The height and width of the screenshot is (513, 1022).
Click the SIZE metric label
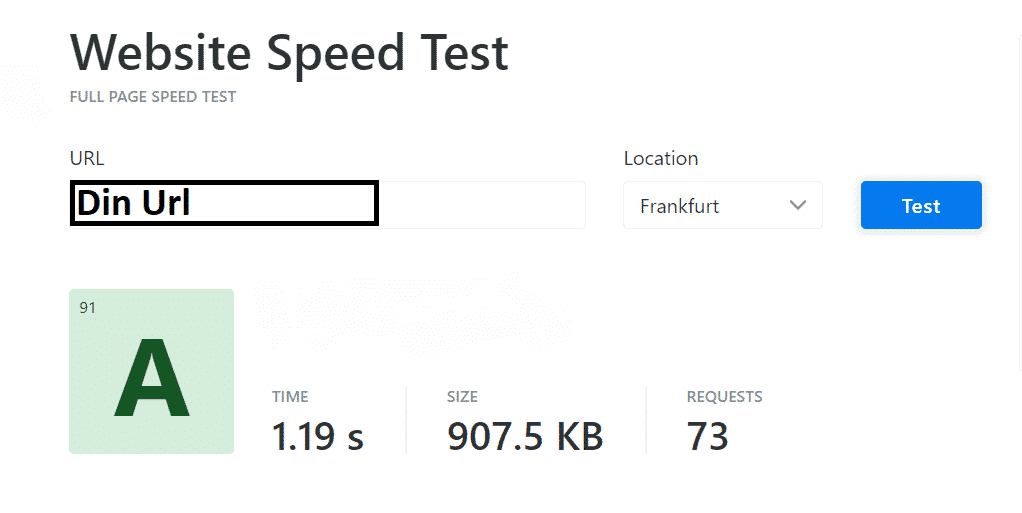(462, 397)
